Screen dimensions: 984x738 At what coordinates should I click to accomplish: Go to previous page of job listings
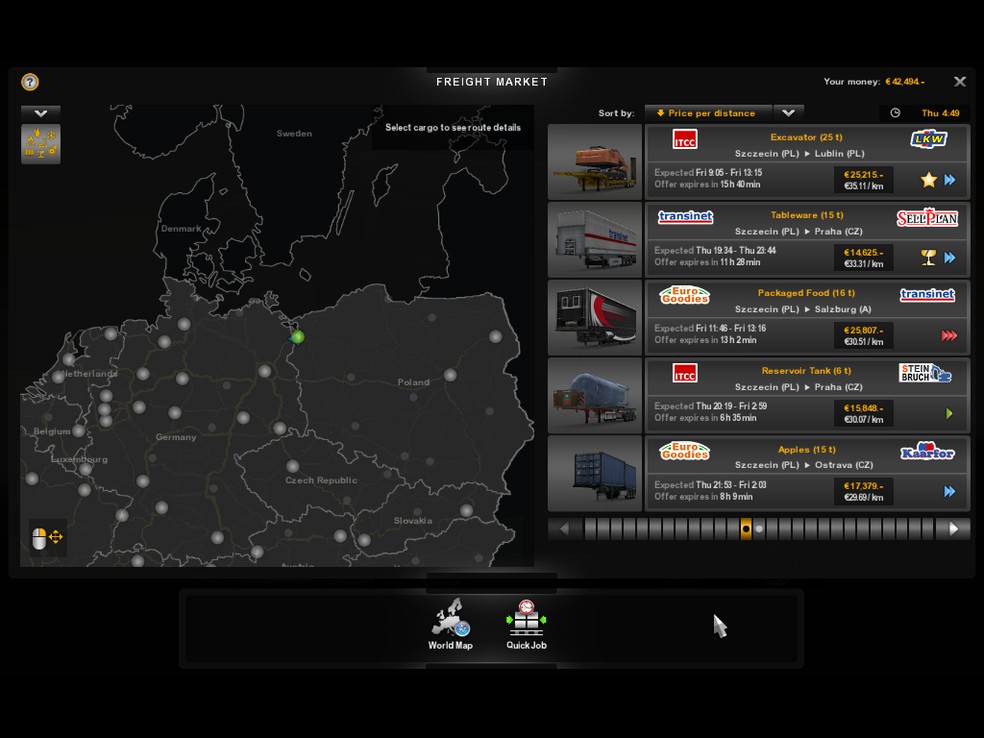point(564,529)
